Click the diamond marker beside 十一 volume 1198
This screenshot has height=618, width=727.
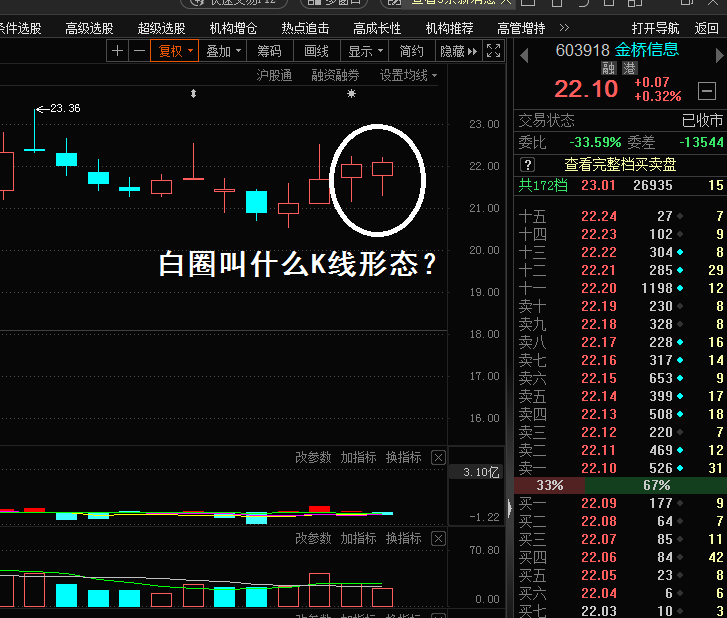[680, 288]
